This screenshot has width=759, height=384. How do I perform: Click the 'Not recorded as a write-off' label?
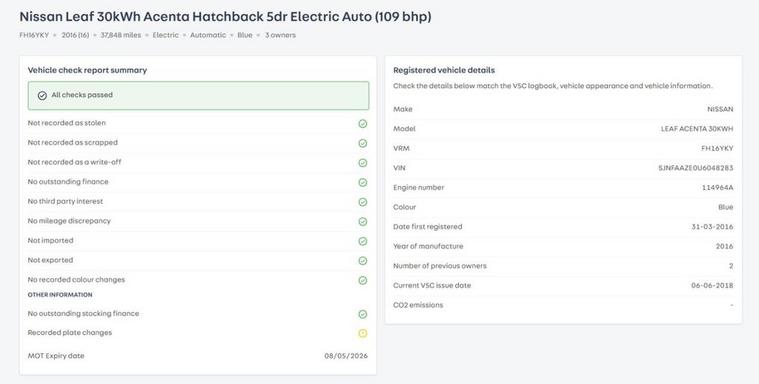pos(75,162)
